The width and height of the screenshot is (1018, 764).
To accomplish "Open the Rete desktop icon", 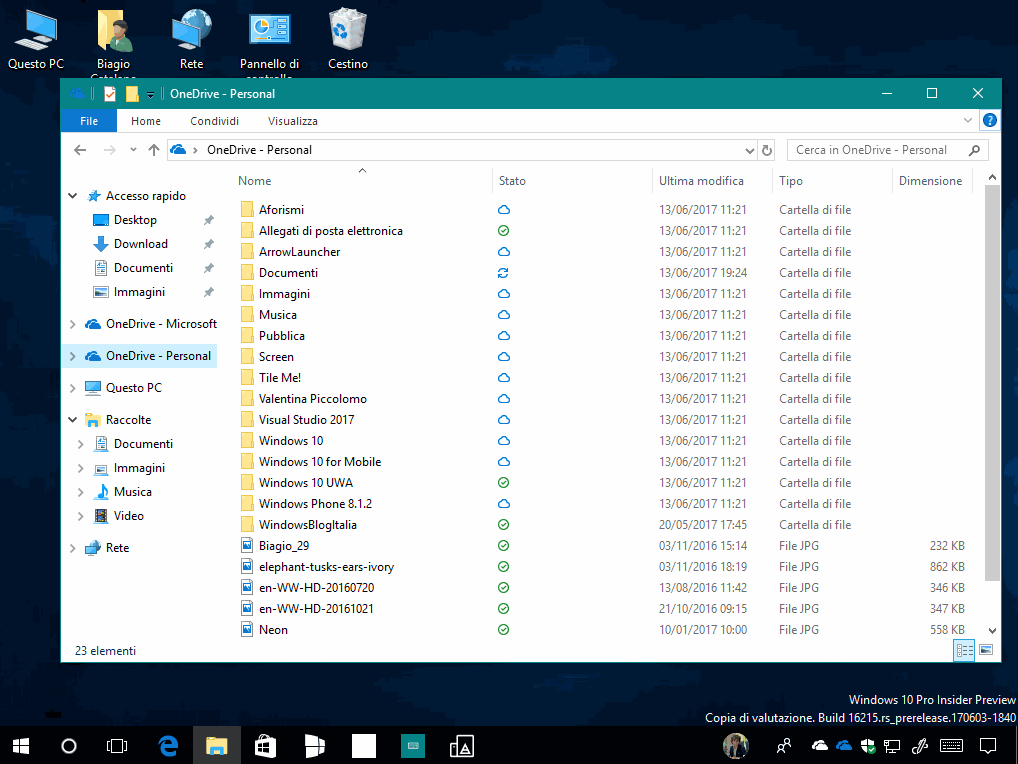I will pos(192,39).
